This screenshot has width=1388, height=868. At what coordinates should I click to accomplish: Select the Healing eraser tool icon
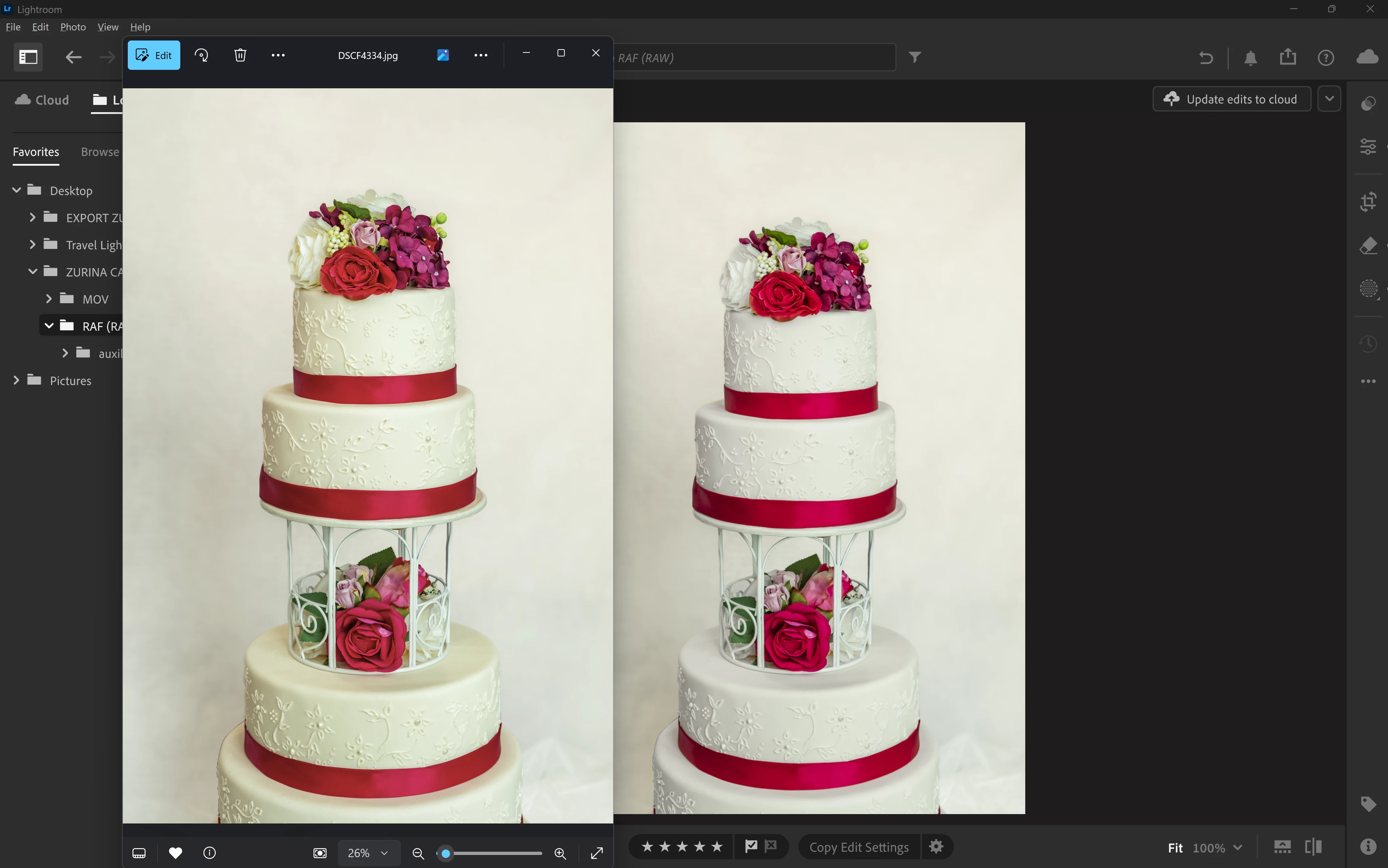1368,246
